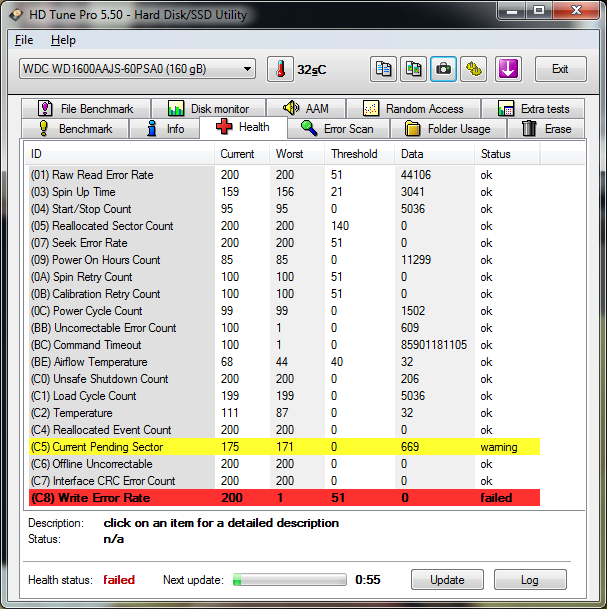Screen dimensions: 607x609
Task: Click the Current column header
Action: point(242,154)
